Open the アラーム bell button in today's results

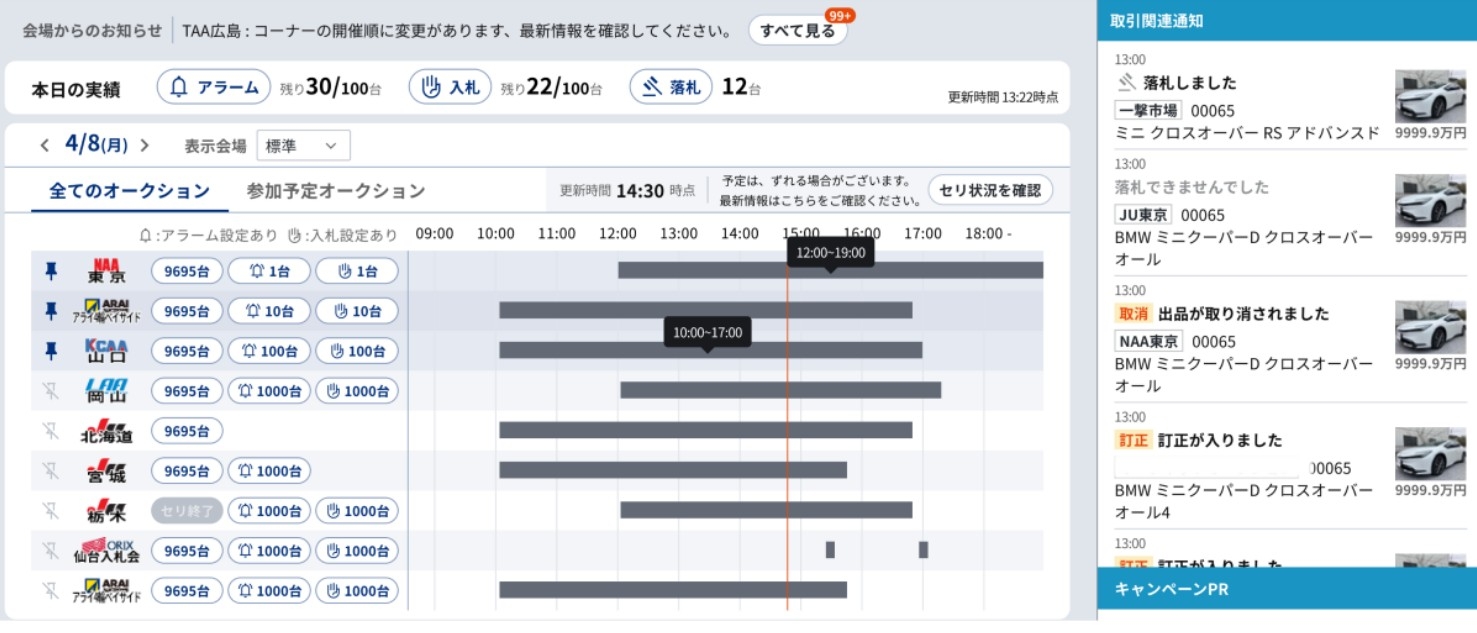pyautogui.click(x=214, y=88)
